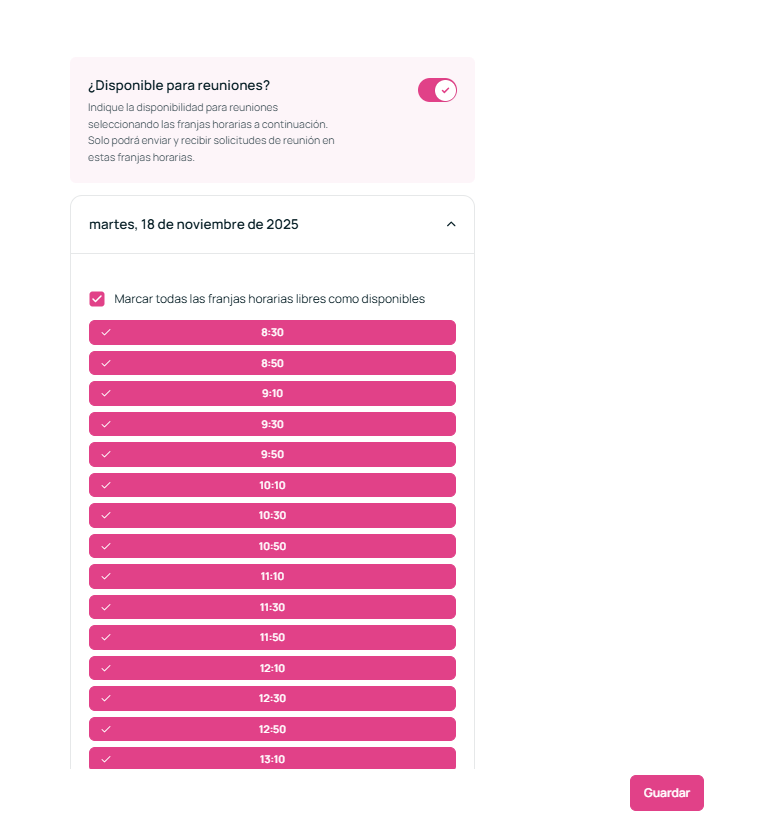
Task: Uncheck mark all free time slots checkbox
Action: pyautogui.click(x=97, y=299)
